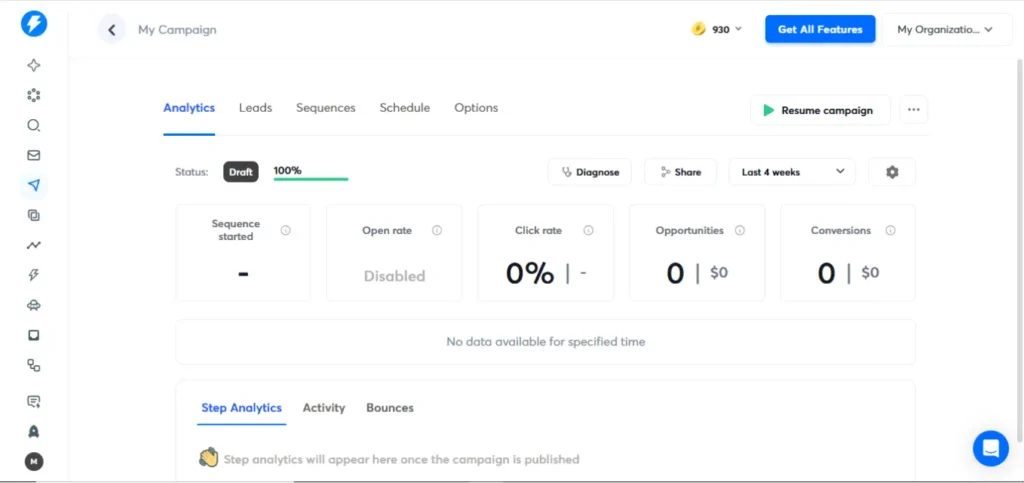Open the envelope email accounts icon
This screenshot has width=1024, height=483.
(34, 155)
